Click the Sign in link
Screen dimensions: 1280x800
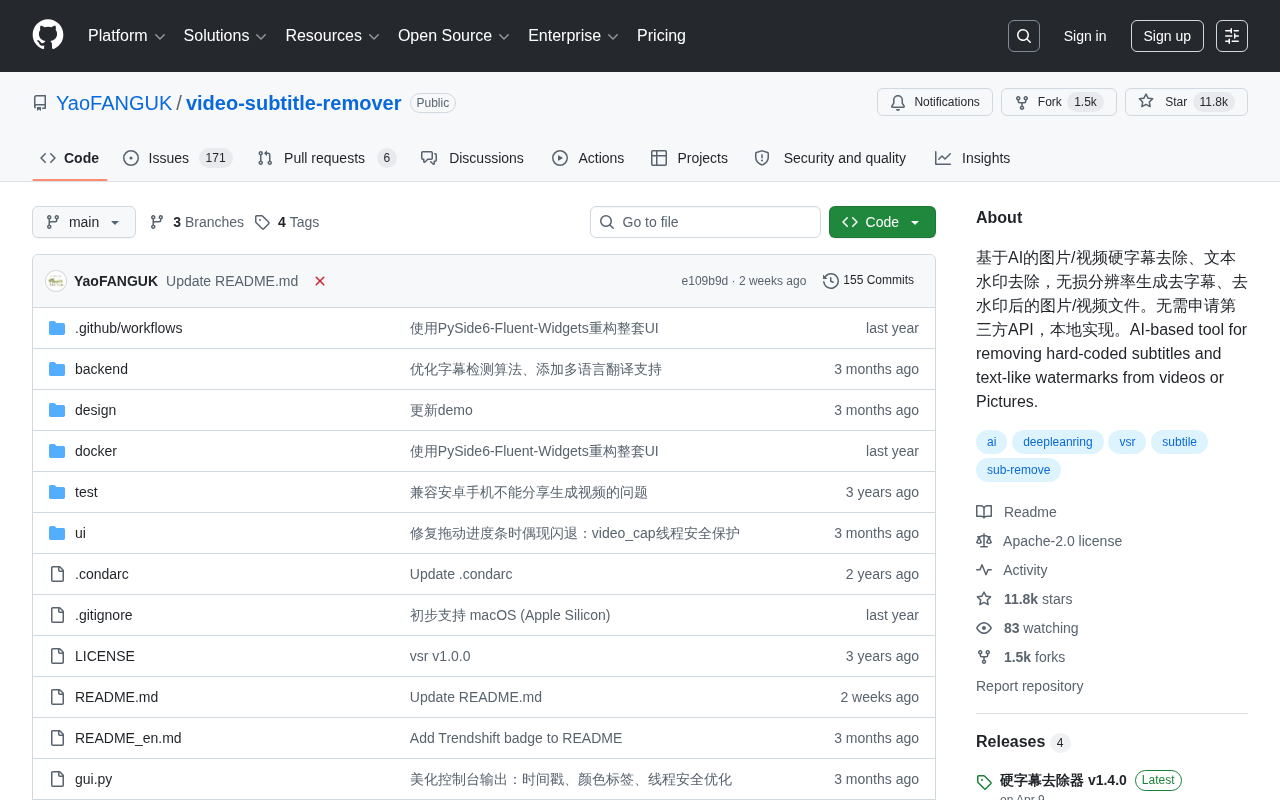tap(1085, 36)
